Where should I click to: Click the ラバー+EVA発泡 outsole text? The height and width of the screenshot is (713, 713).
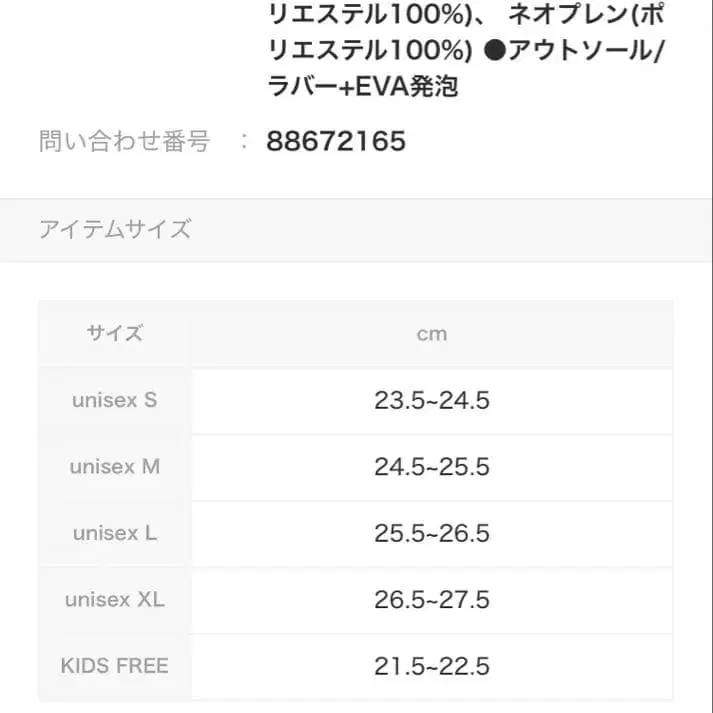pos(364,87)
